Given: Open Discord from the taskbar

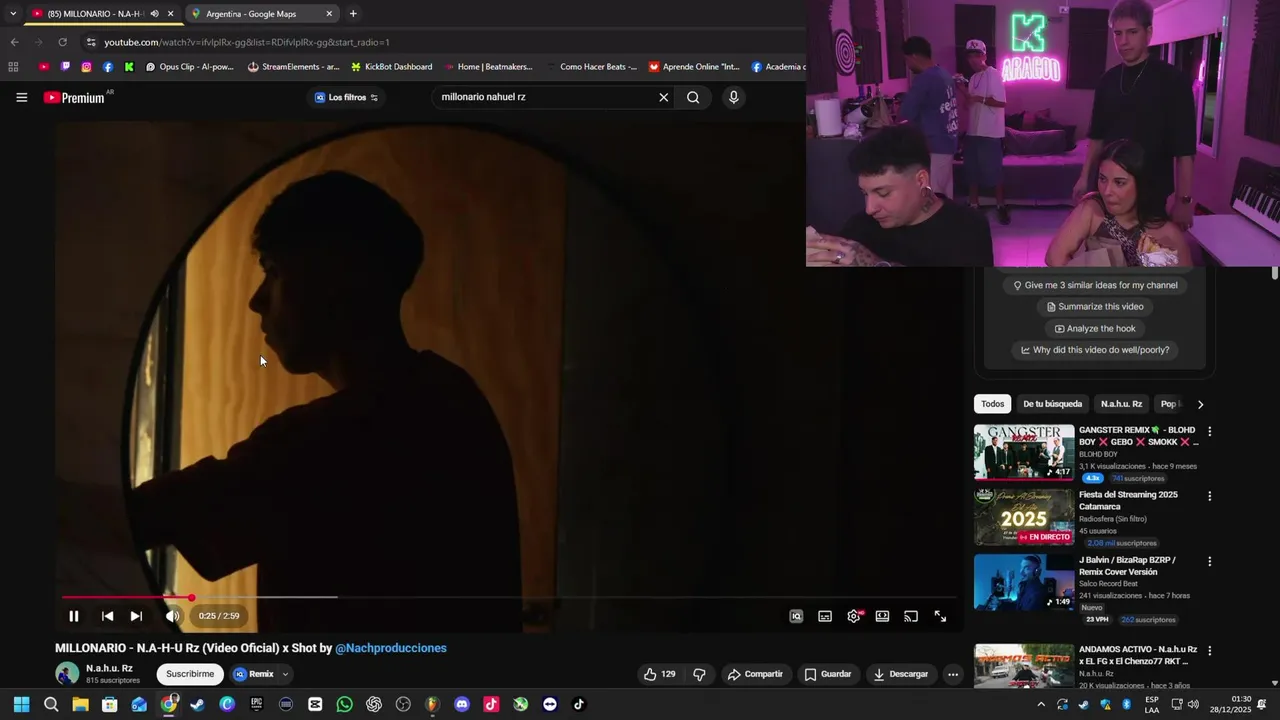Looking at the screenshot, I should click(x=462, y=704).
